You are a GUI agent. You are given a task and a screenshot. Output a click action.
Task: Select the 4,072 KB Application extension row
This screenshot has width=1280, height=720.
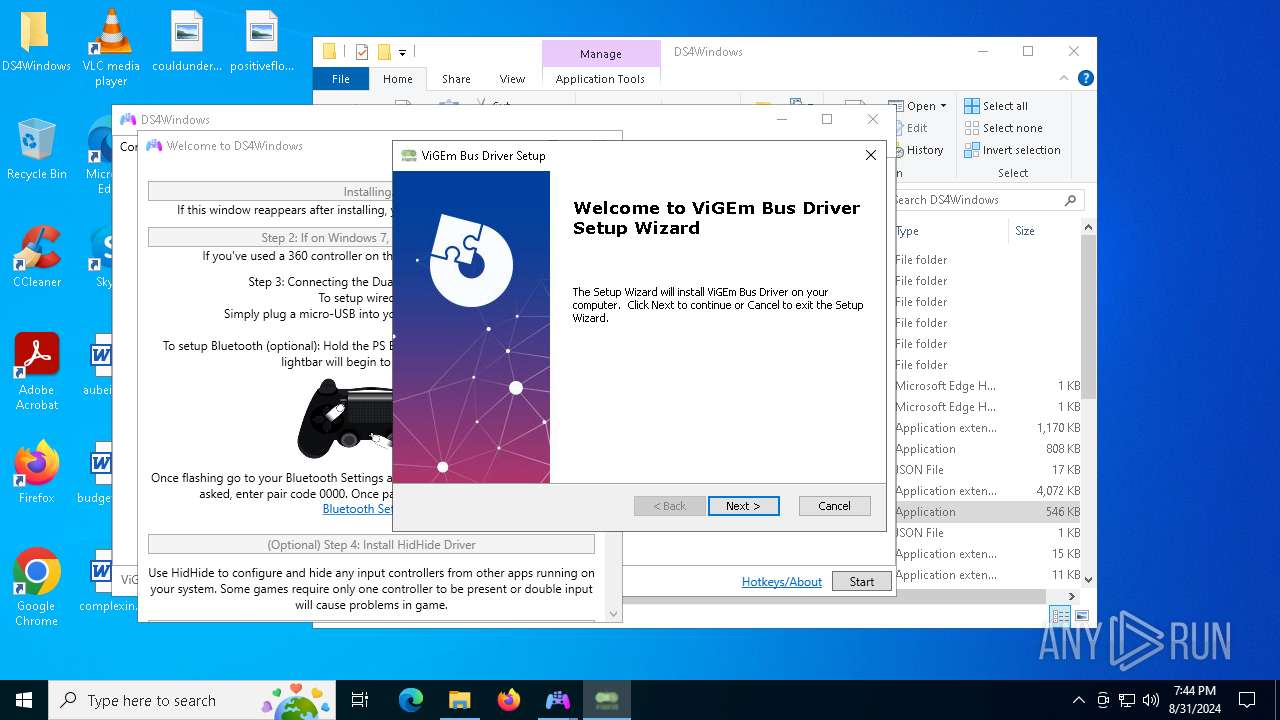[x=988, y=491]
